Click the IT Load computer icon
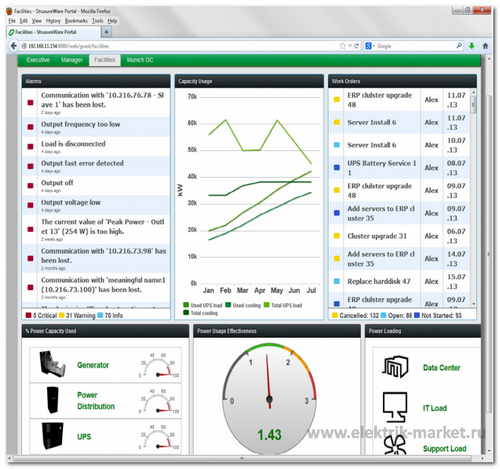 point(395,407)
